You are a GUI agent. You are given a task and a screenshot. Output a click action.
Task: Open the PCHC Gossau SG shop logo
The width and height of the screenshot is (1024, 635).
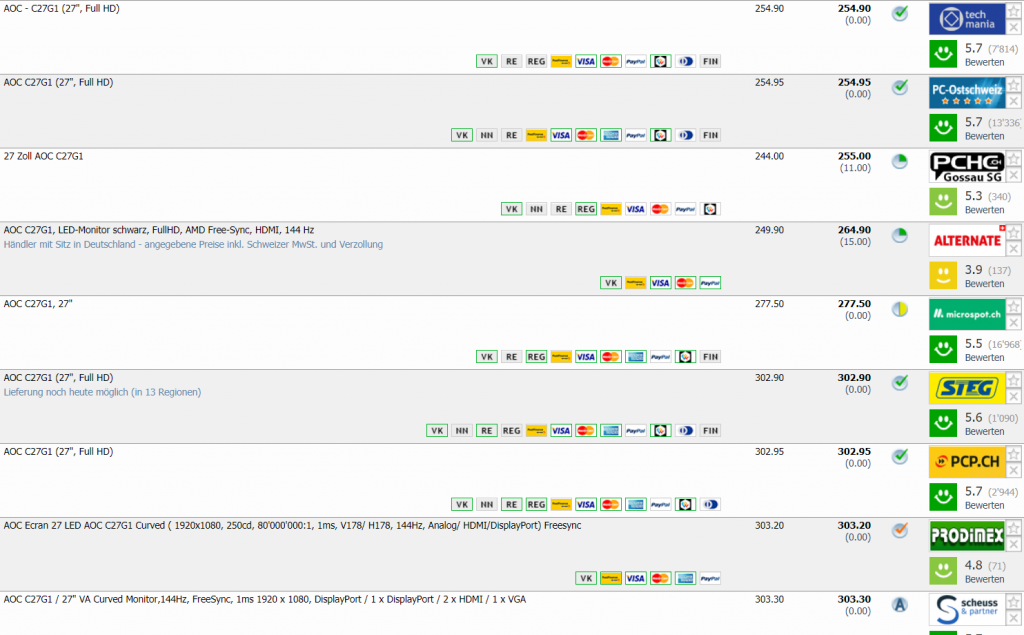point(967,167)
